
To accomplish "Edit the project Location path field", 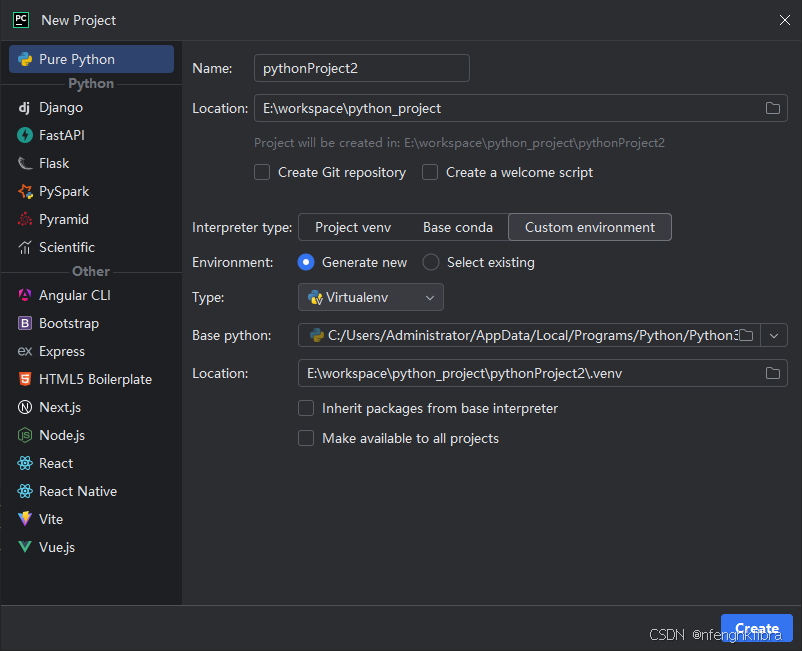I will [x=521, y=108].
